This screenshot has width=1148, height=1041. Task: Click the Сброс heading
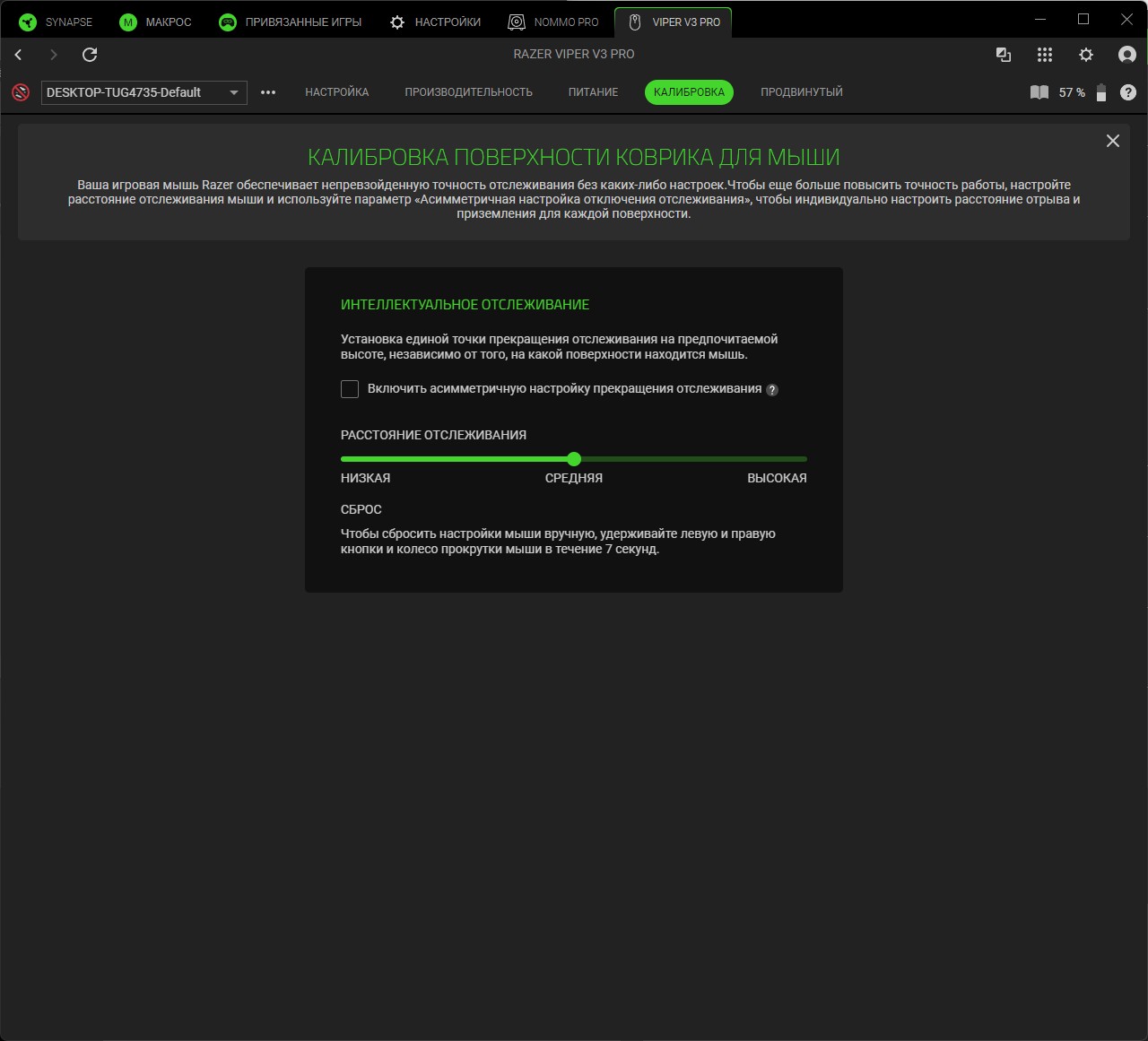click(361, 509)
